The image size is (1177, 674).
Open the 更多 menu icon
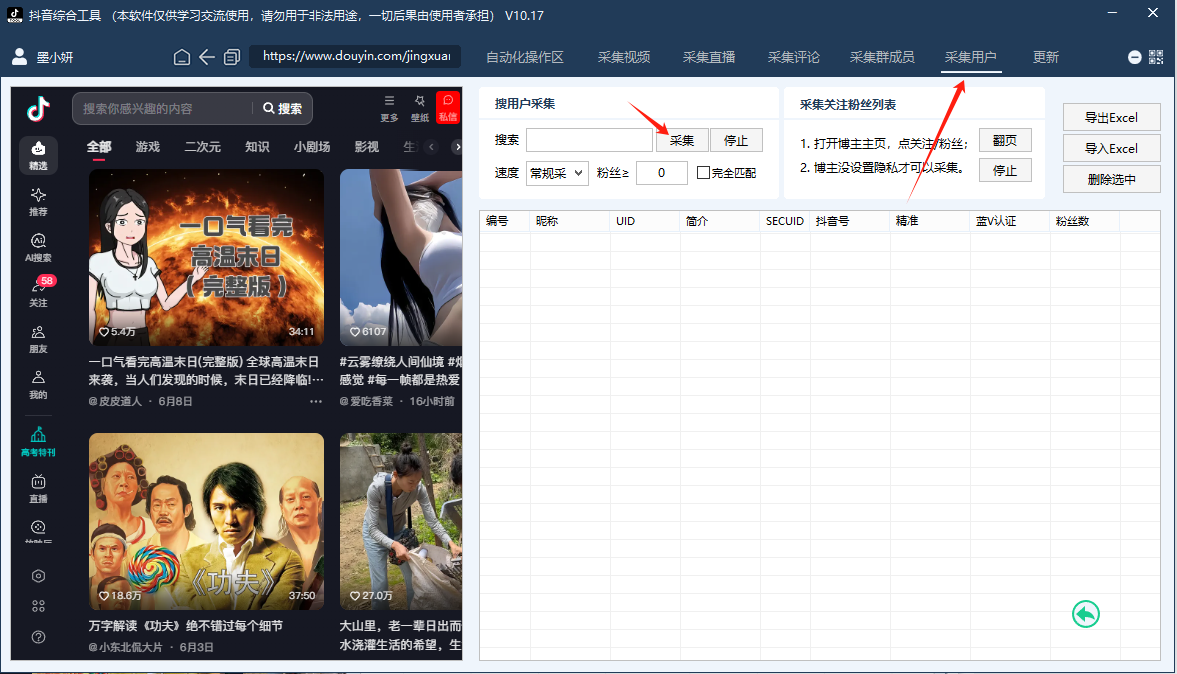tap(389, 107)
